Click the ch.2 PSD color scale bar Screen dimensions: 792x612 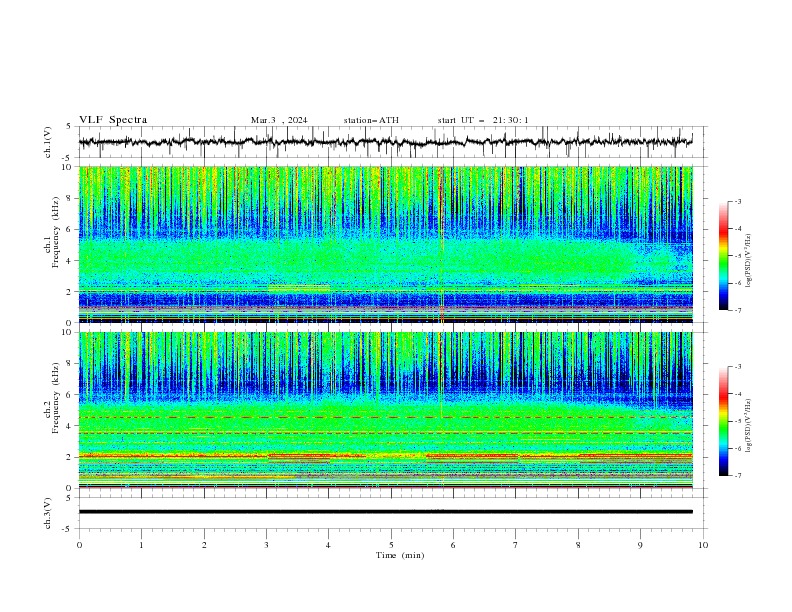tap(723, 421)
